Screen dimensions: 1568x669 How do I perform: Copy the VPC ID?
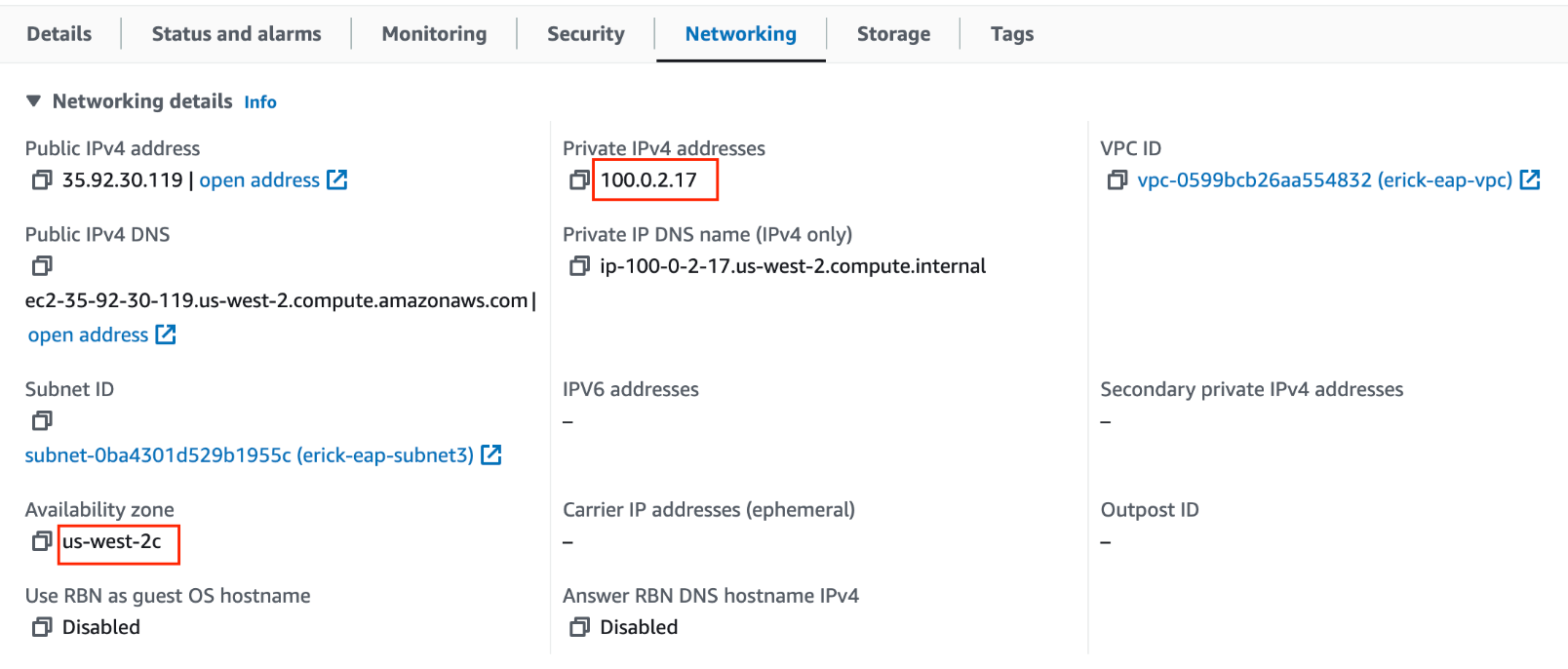[x=1117, y=179]
